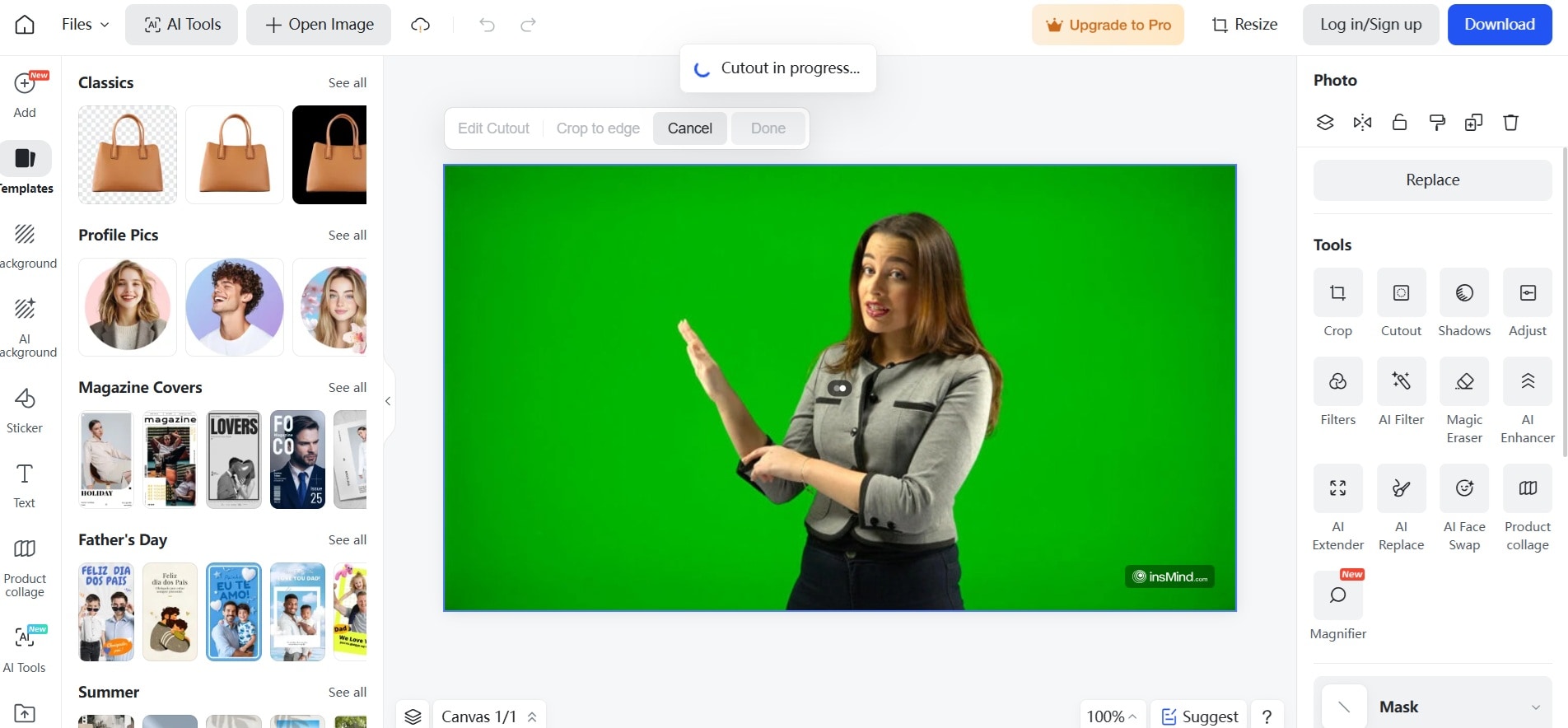Click the layer order icon in the Photo panel
This screenshot has width=1568, height=728.
[x=1325, y=123]
